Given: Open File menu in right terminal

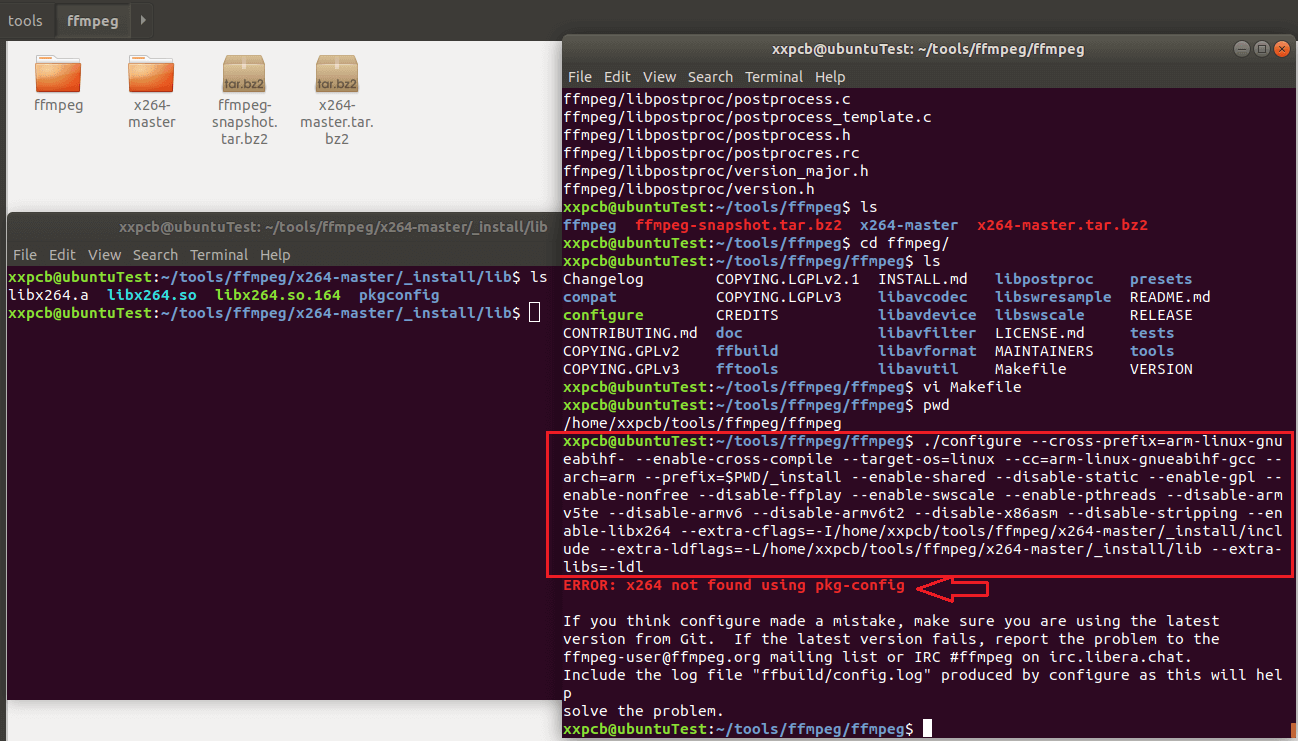Looking at the screenshot, I should coord(580,77).
